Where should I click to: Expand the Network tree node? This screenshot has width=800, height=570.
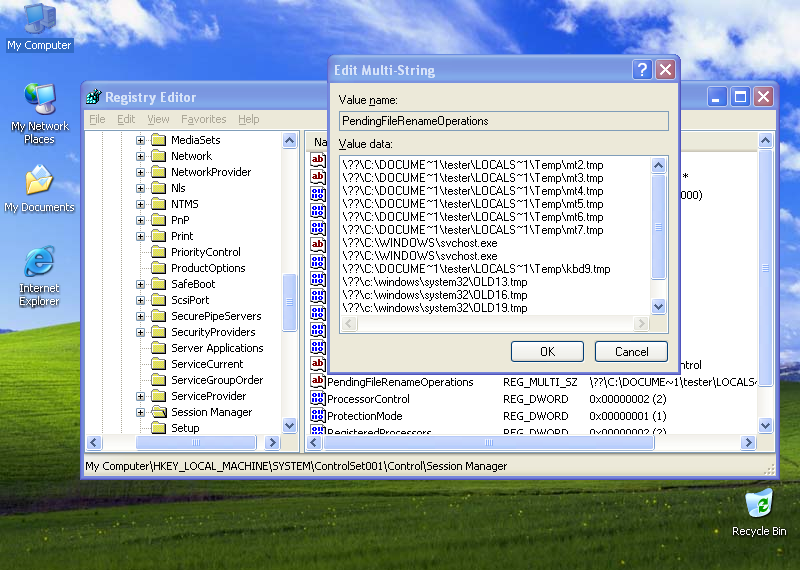click(140, 156)
